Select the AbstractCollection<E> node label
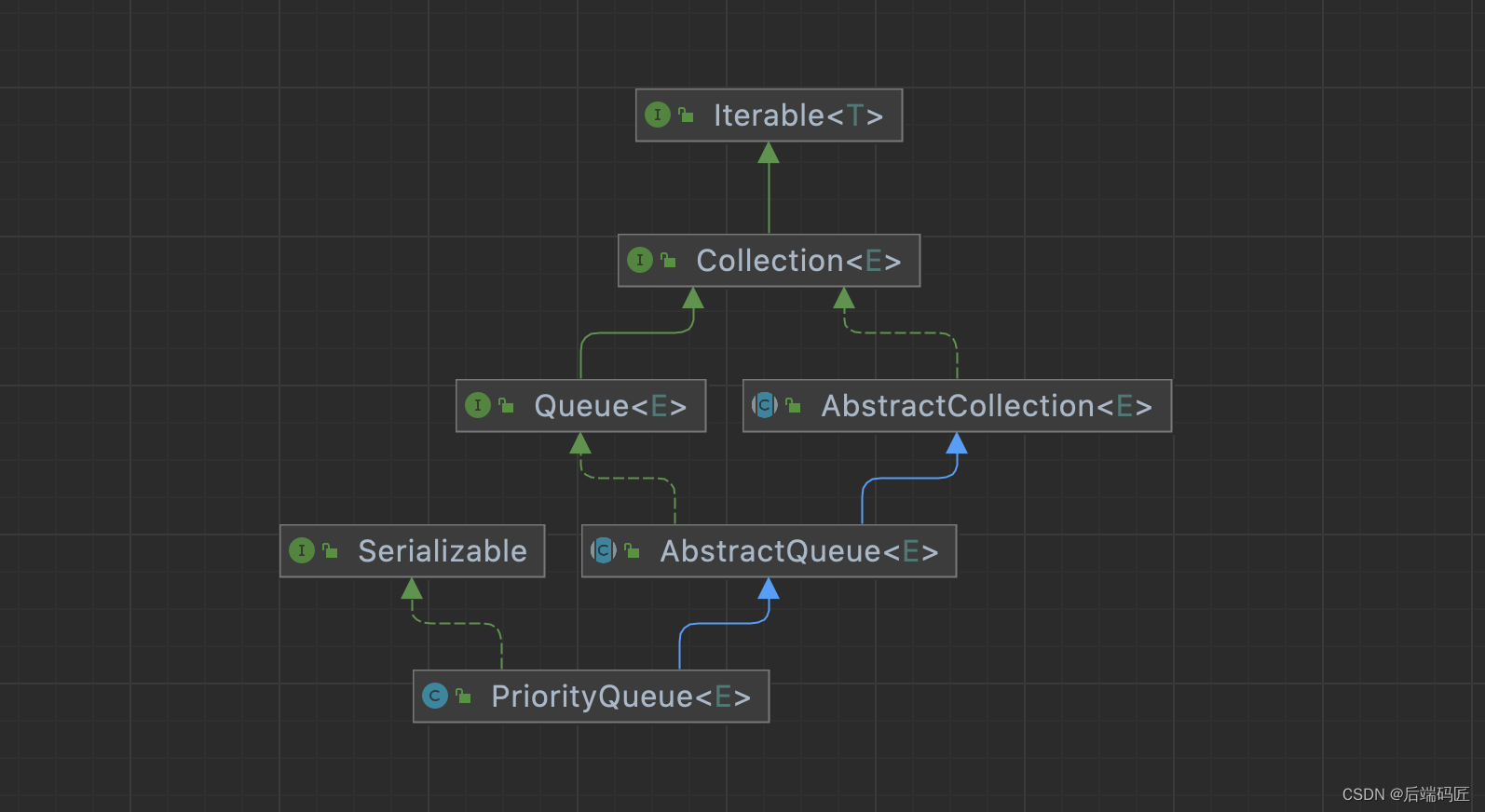The height and width of the screenshot is (812, 1485). [x=987, y=406]
